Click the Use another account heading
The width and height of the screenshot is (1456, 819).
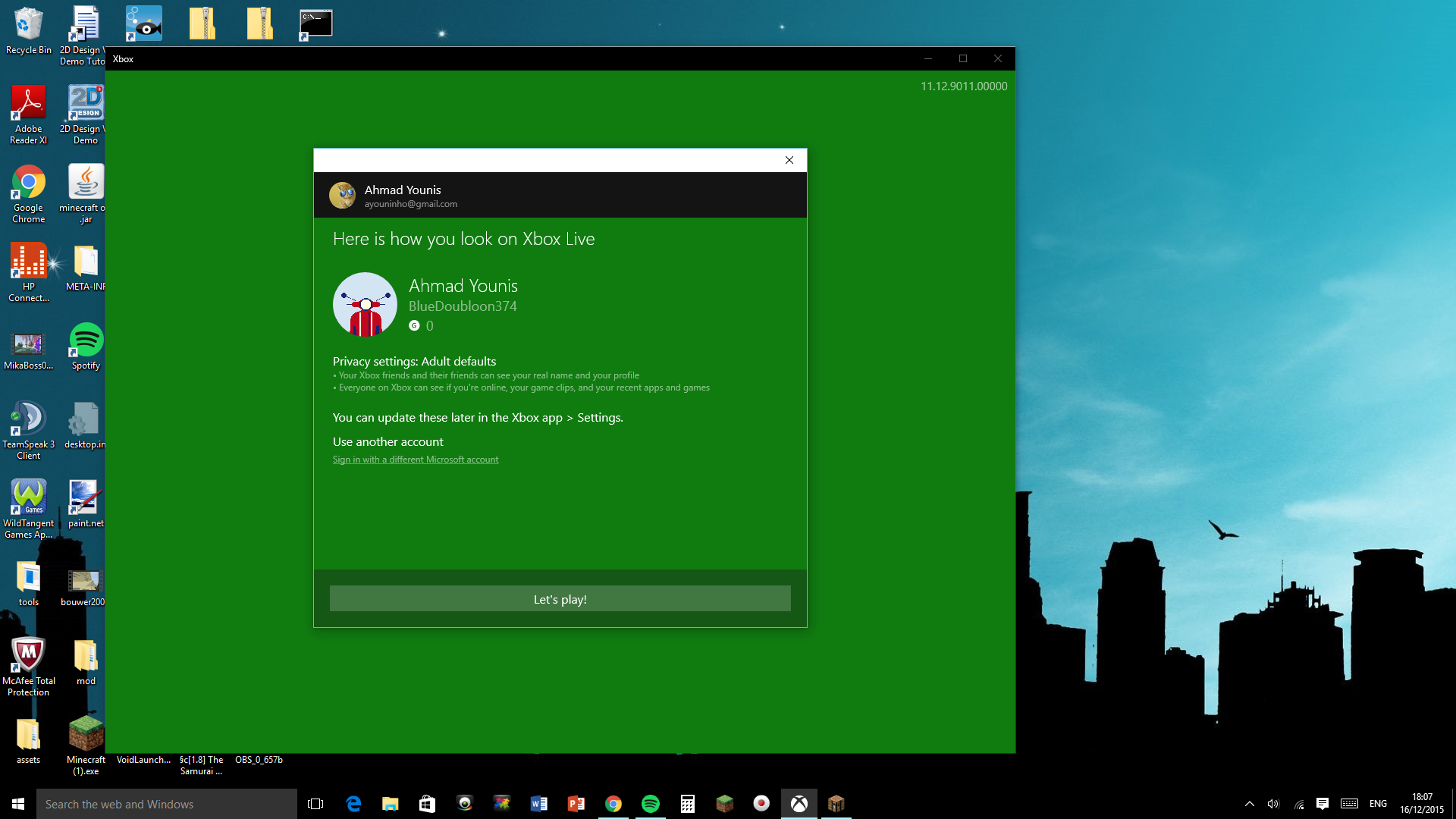pyautogui.click(x=388, y=441)
